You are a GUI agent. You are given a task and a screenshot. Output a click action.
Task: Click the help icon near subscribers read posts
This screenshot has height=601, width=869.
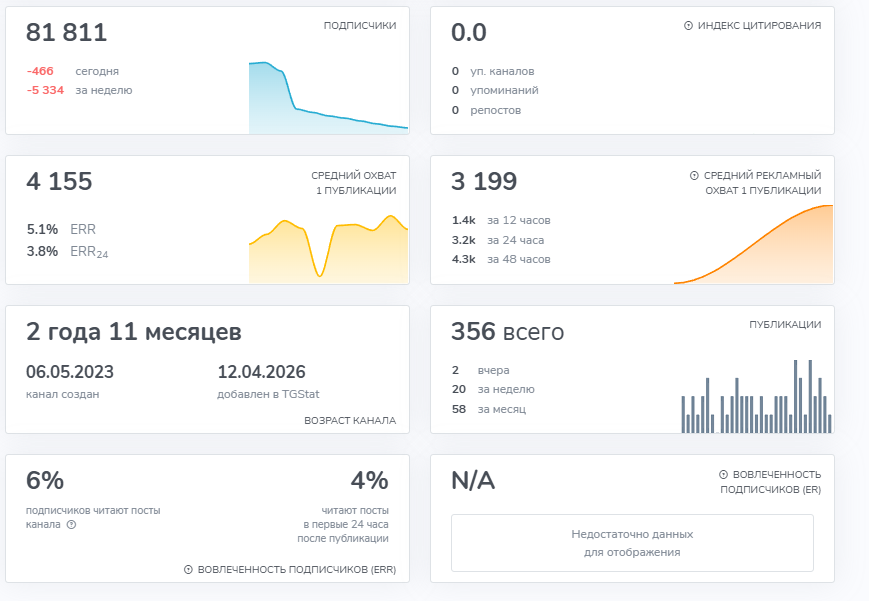(70, 522)
